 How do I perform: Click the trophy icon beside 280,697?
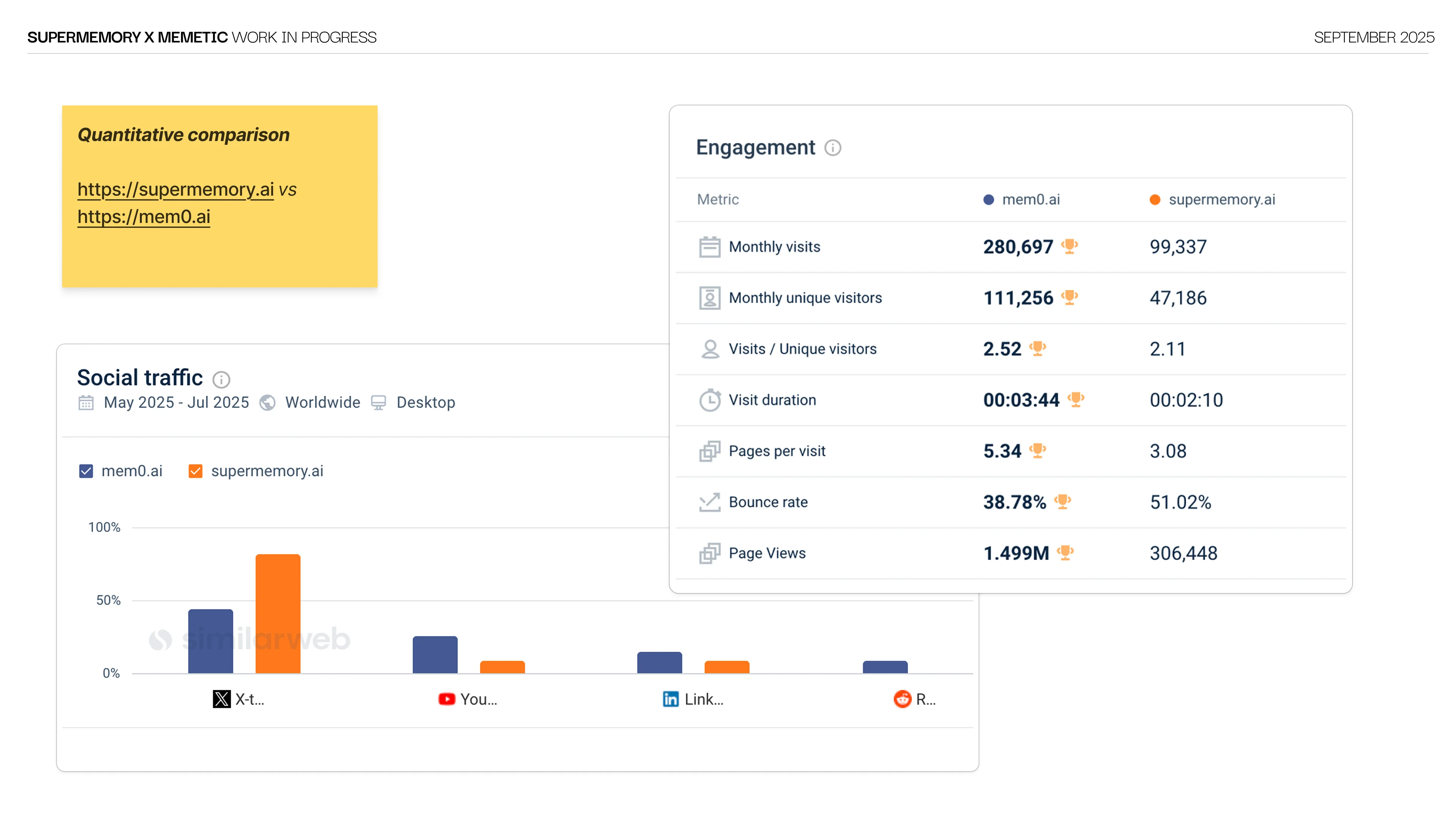[1069, 246]
